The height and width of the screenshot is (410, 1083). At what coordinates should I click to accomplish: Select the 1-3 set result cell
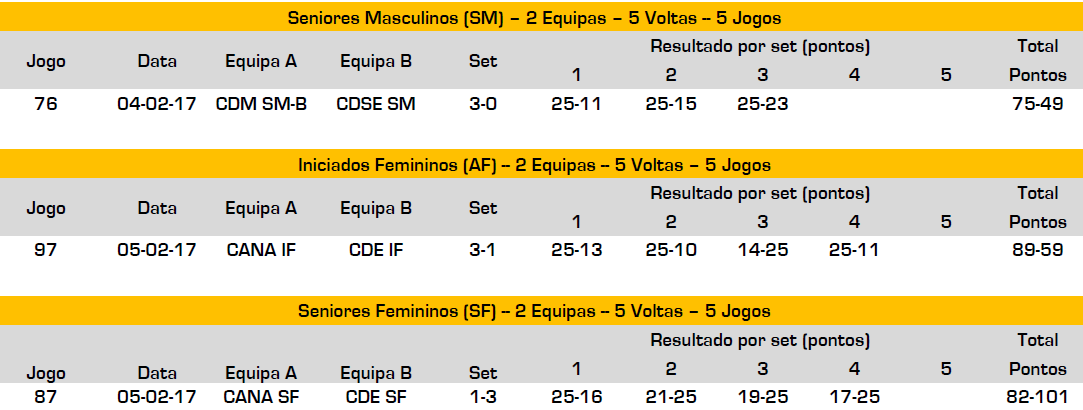[483, 397]
